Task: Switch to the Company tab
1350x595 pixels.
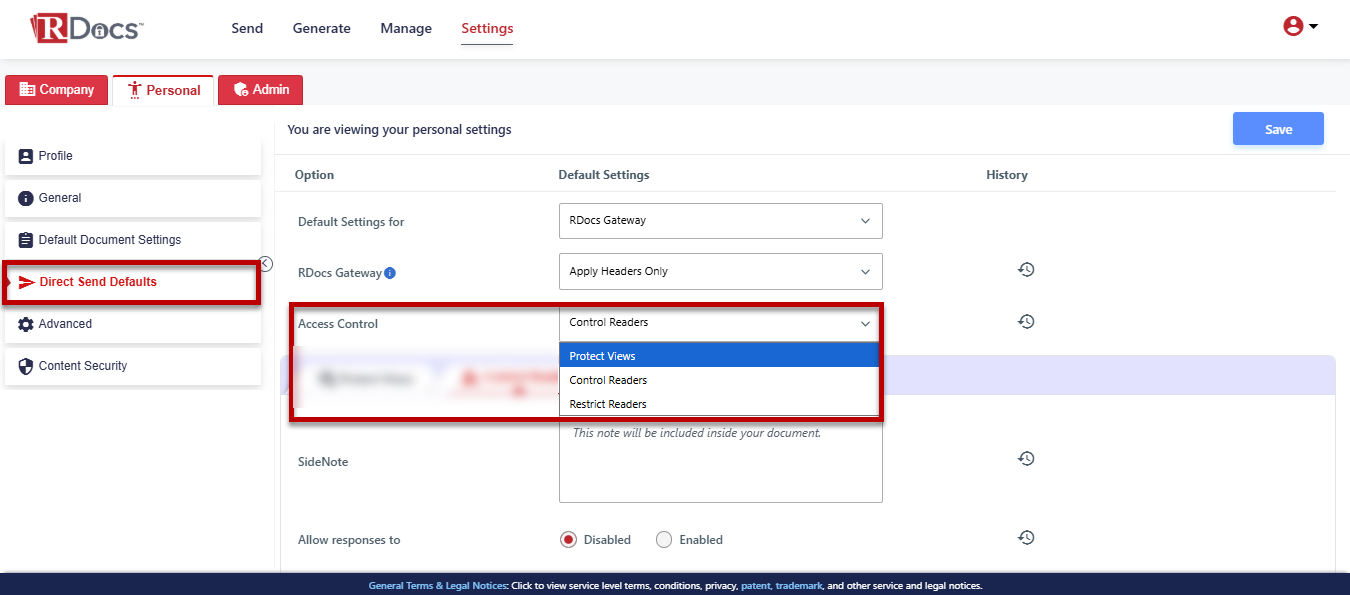Action: [57, 90]
